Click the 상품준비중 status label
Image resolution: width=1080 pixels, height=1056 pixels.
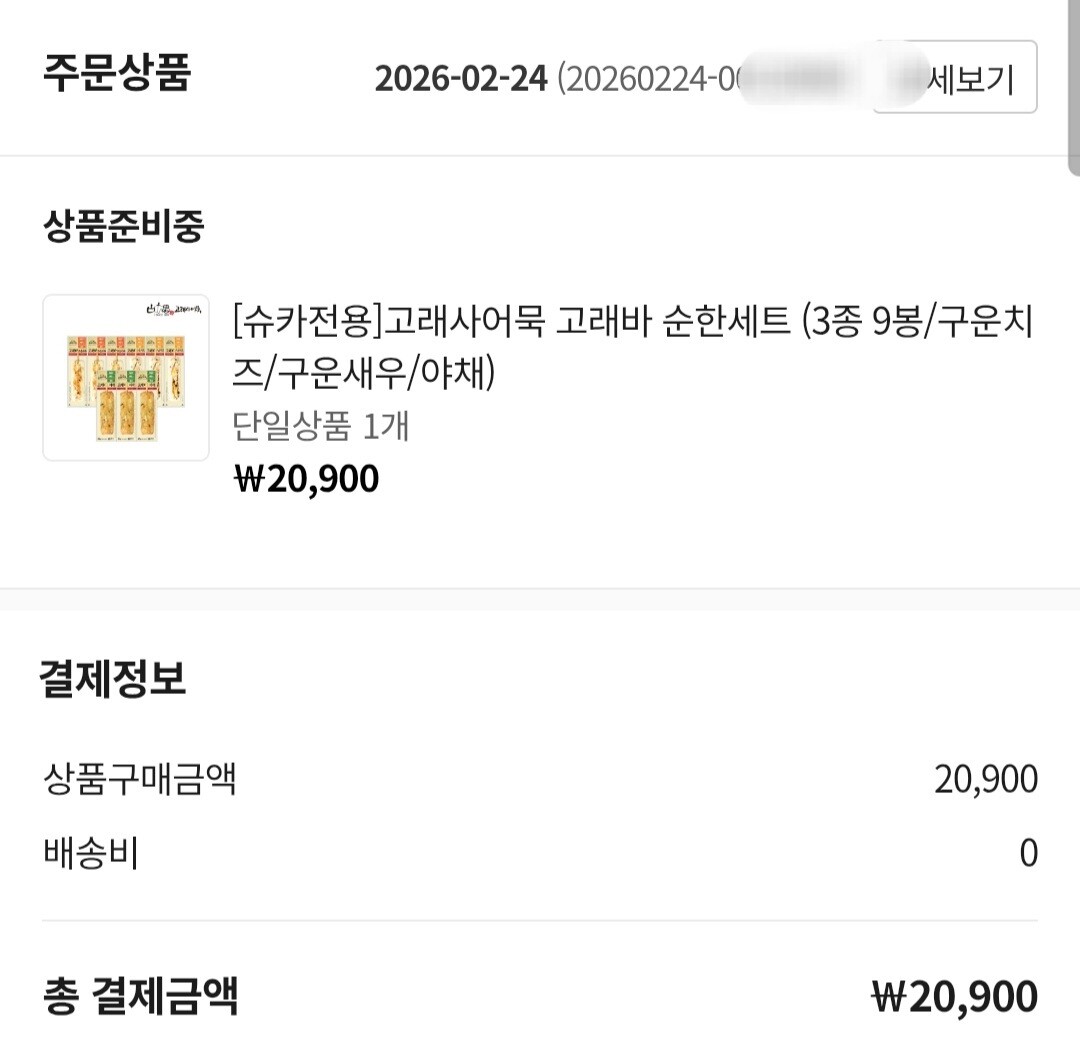pos(123,227)
